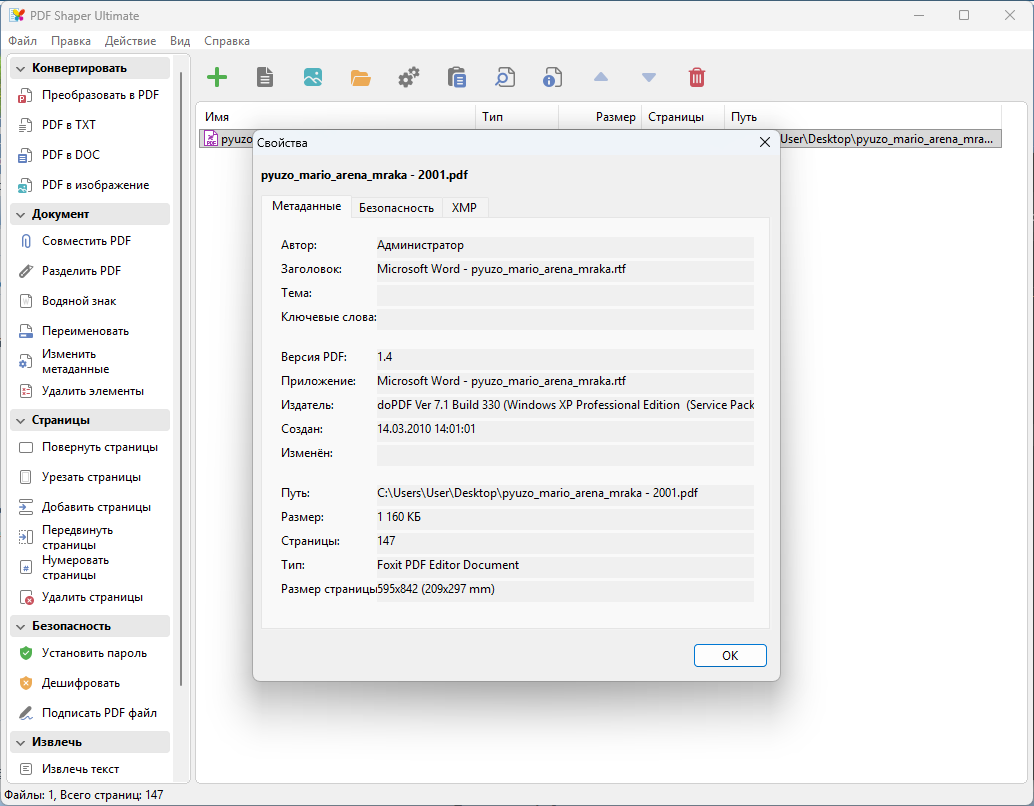
Task: Close the Свойства dialog
Action: (765, 142)
